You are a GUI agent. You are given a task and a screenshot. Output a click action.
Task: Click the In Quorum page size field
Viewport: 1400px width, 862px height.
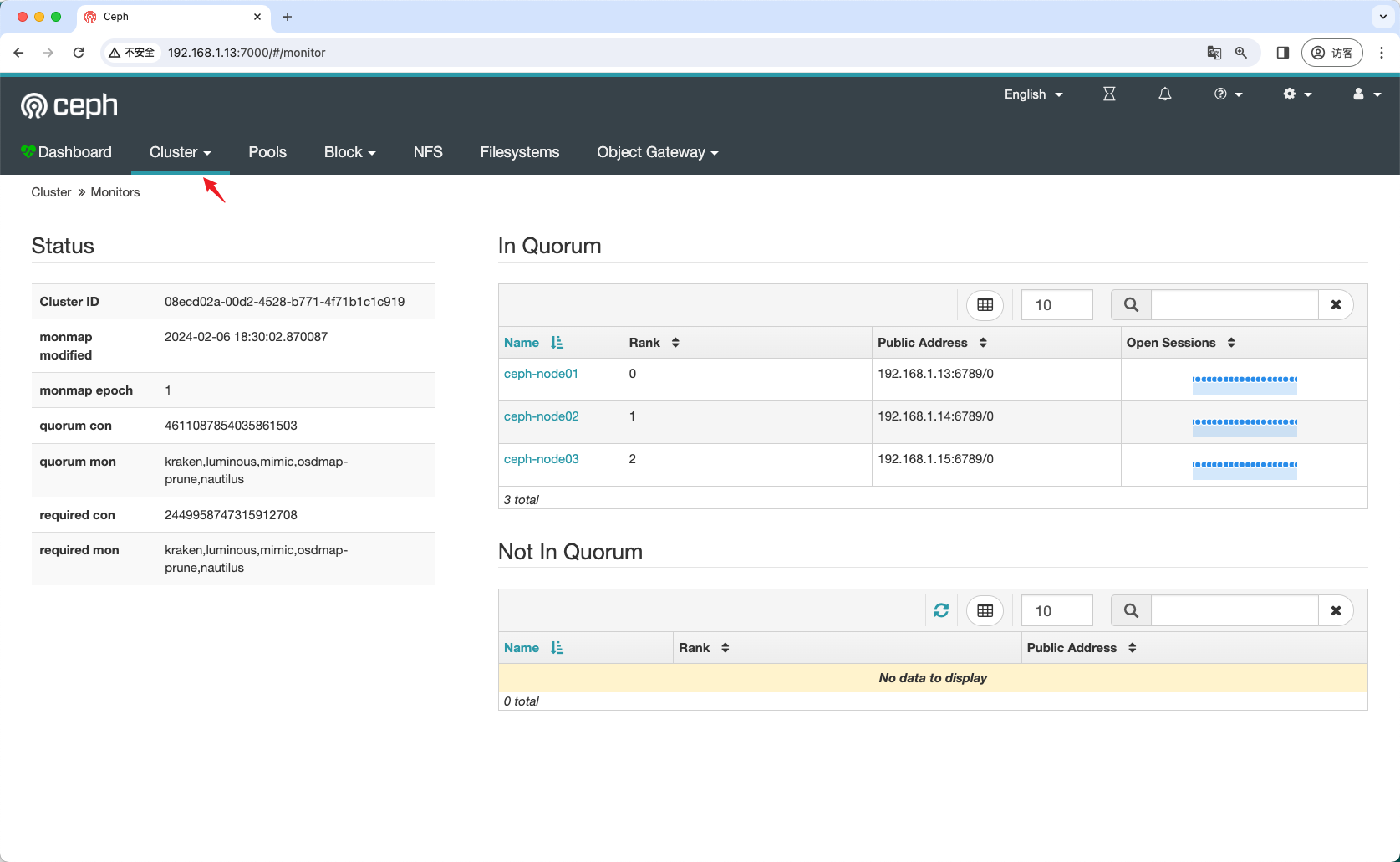pyautogui.click(x=1056, y=305)
